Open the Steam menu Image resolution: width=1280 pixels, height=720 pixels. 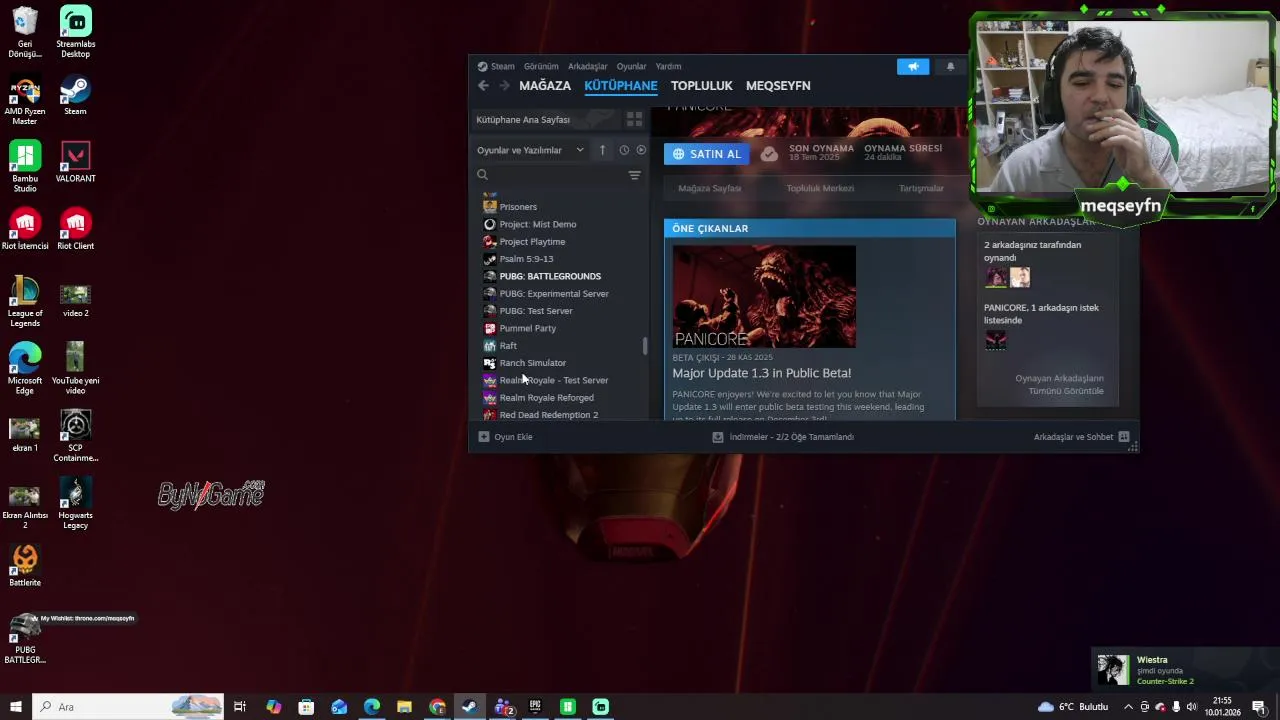(496, 66)
